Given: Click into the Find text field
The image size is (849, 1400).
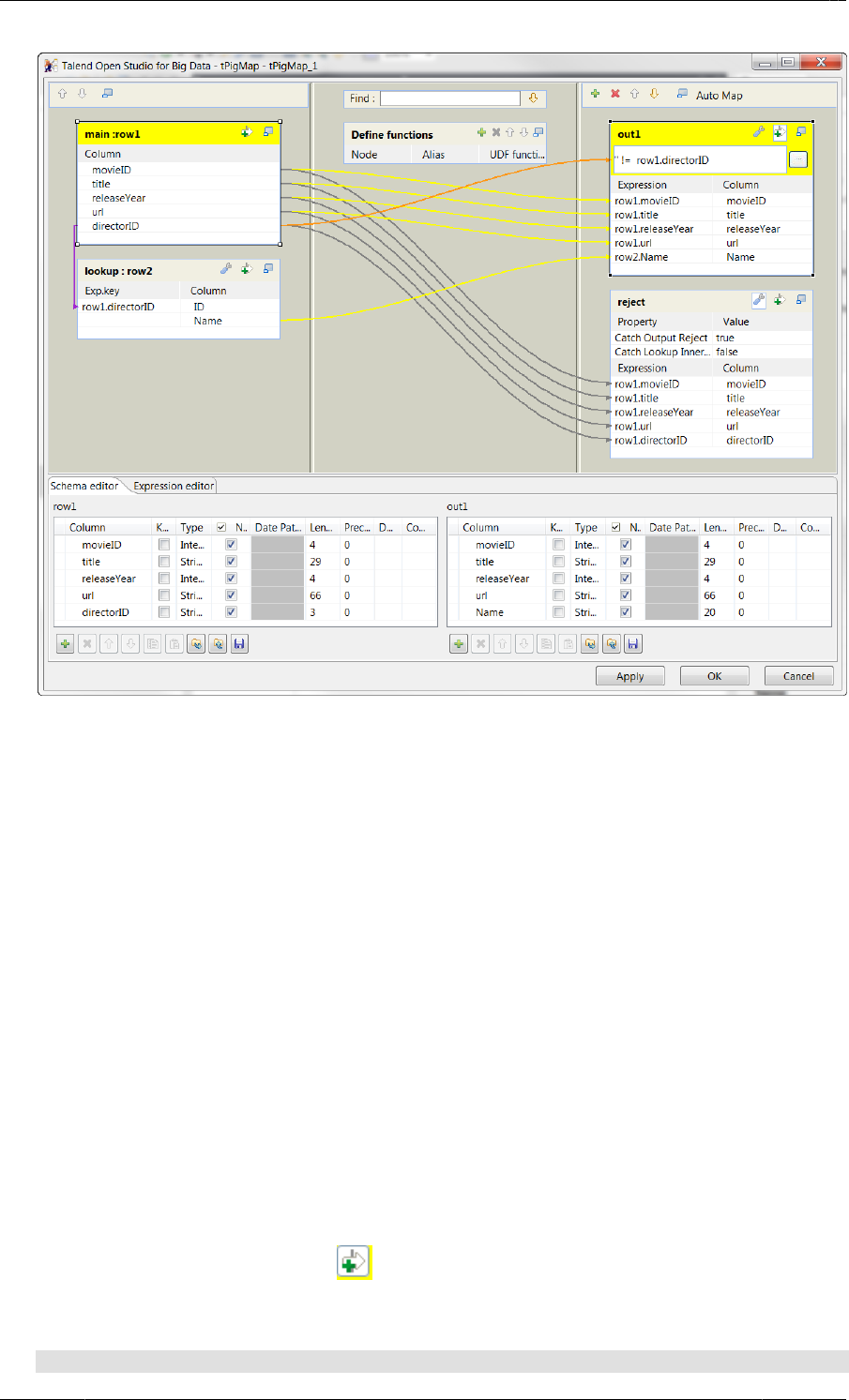Looking at the screenshot, I should 449,98.
